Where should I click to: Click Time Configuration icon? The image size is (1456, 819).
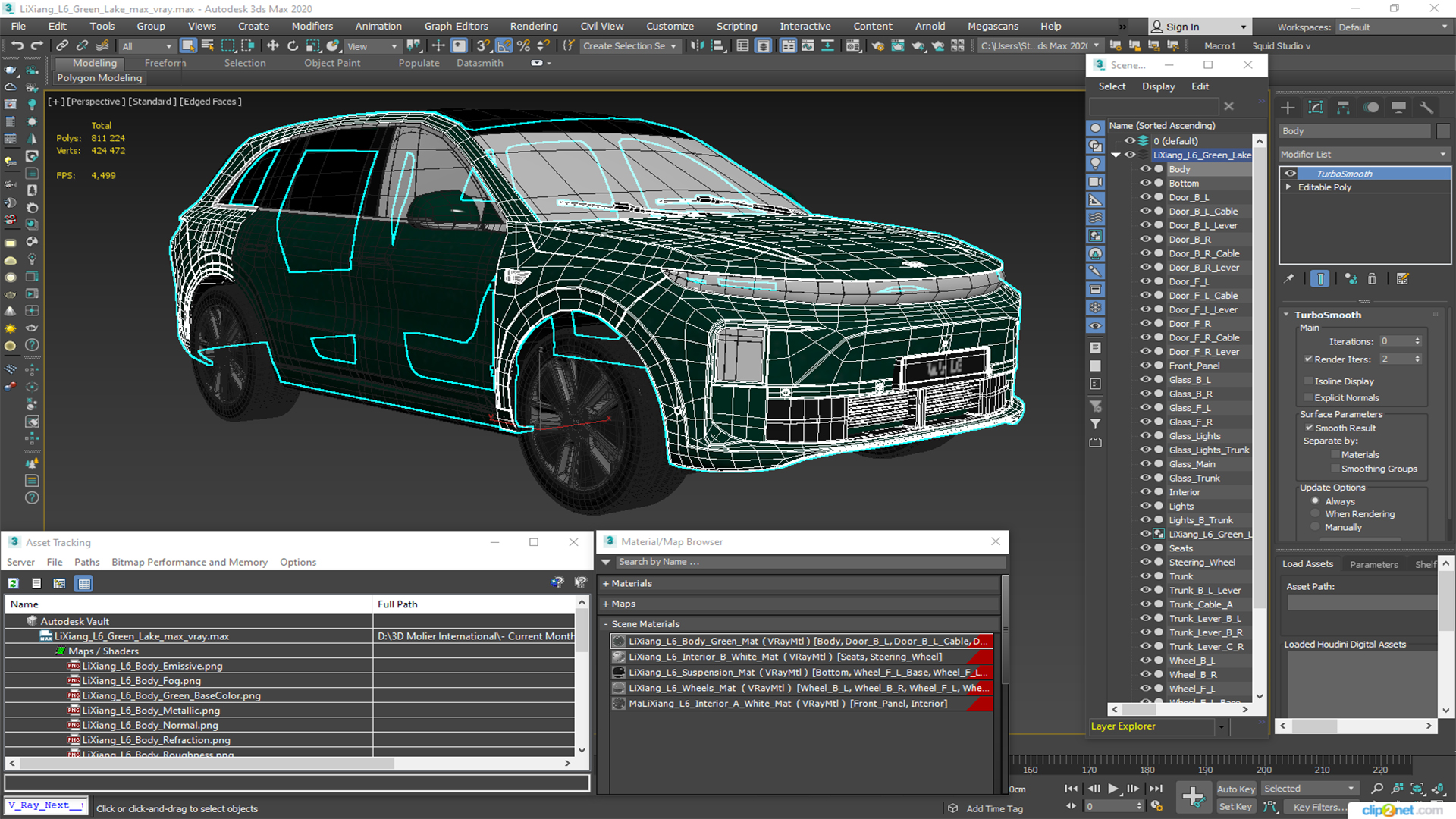[x=1156, y=806]
